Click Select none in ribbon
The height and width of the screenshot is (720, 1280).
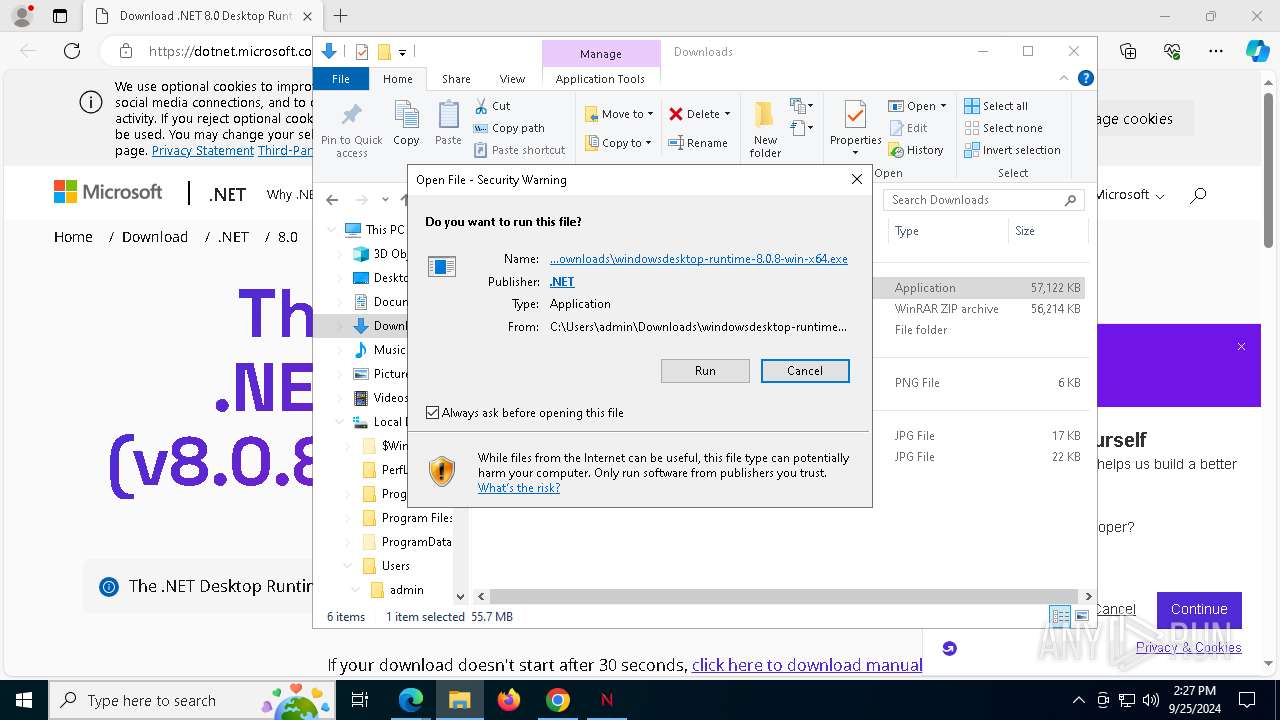pos(1003,128)
